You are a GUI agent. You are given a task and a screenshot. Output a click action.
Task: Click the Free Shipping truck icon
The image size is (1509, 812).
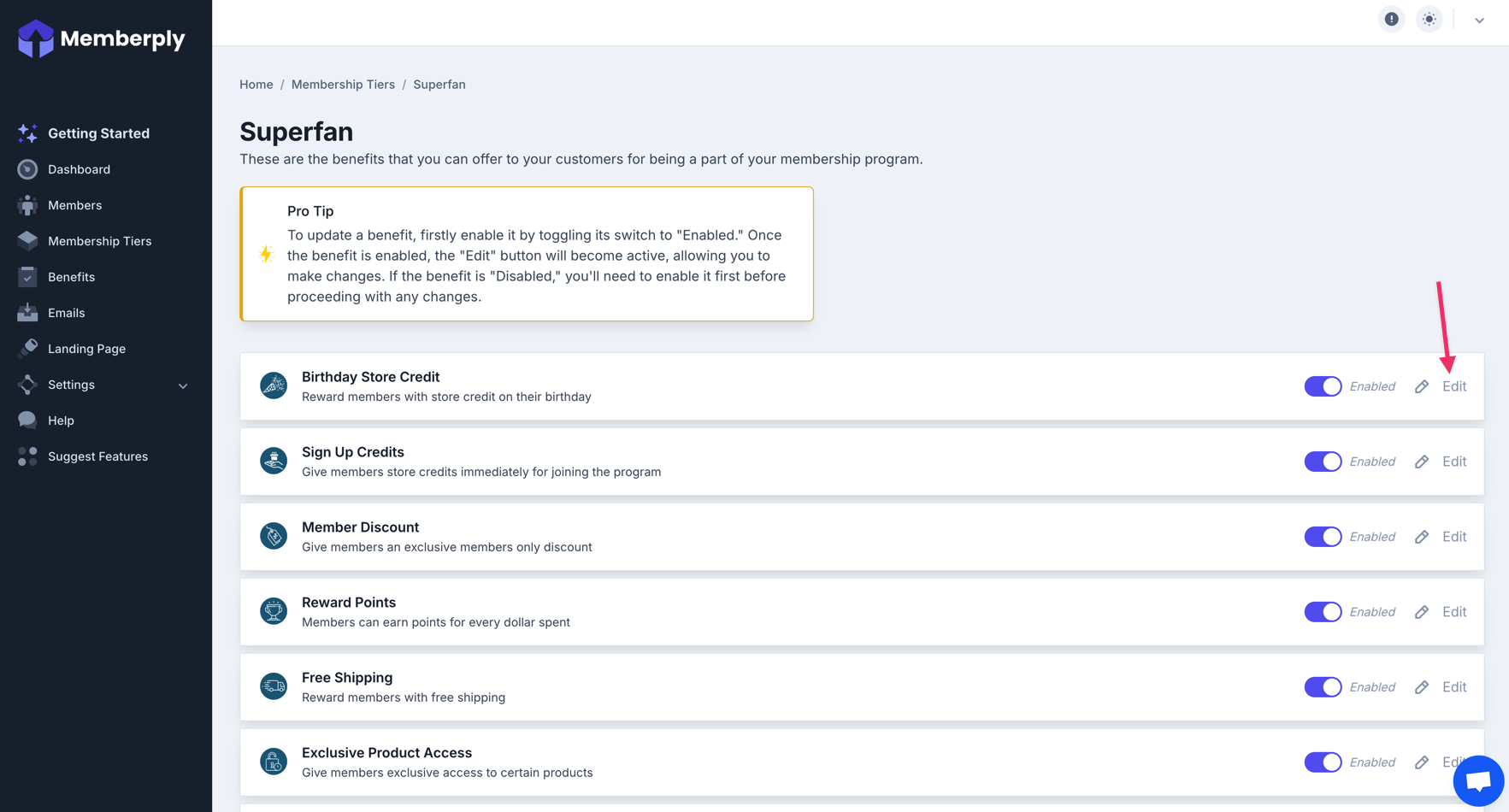pos(274,686)
